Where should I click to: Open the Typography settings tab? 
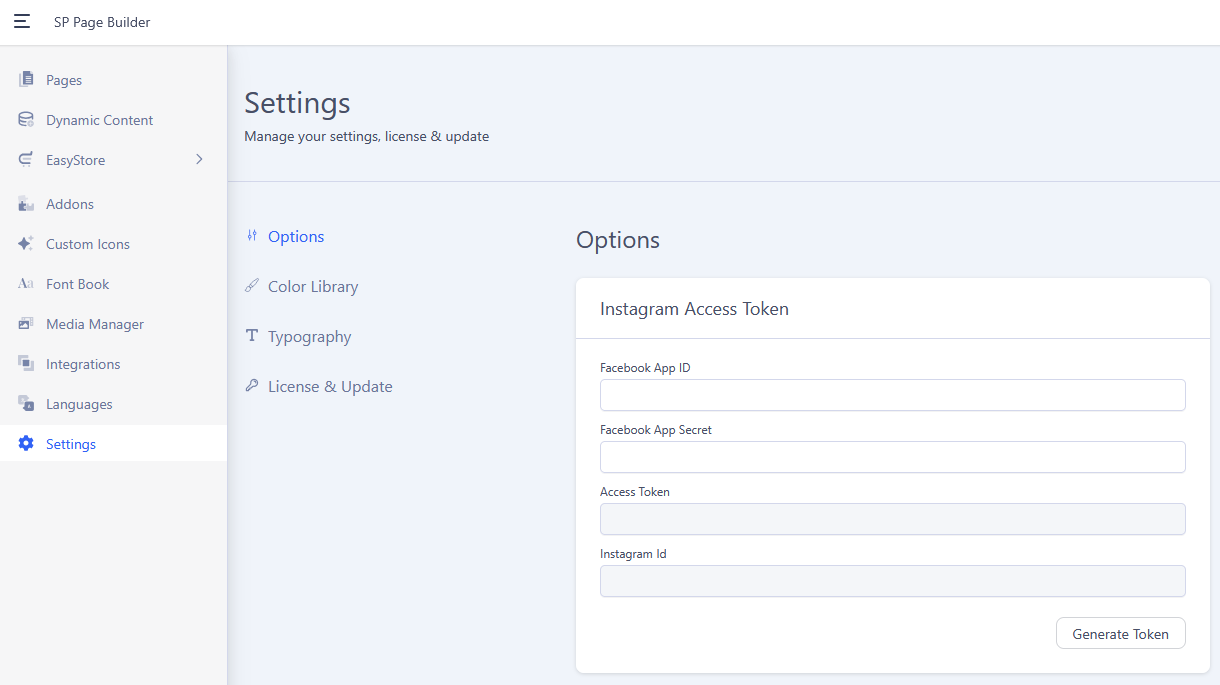pyautogui.click(x=309, y=337)
